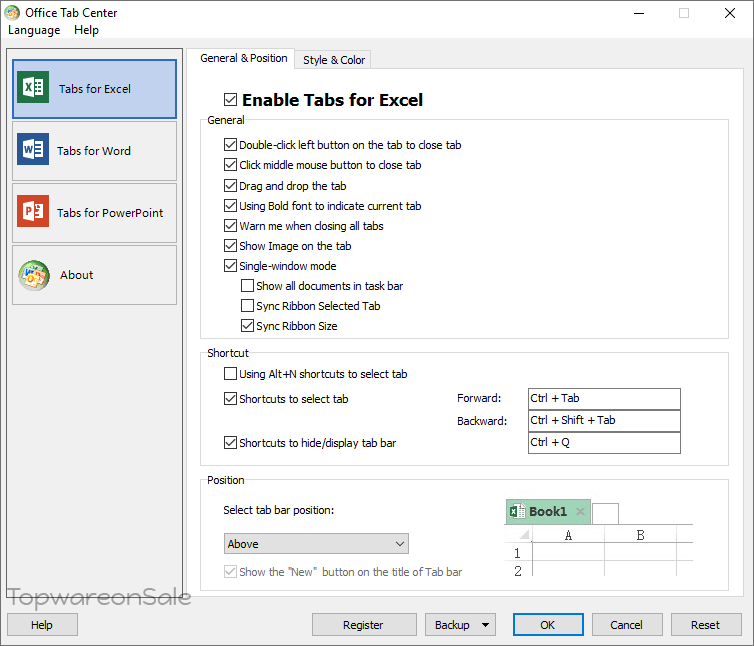This screenshot has height=646, width=754.
Task: Click the Ctrl + Q shortcut field
Action: (x=604, y=443)
